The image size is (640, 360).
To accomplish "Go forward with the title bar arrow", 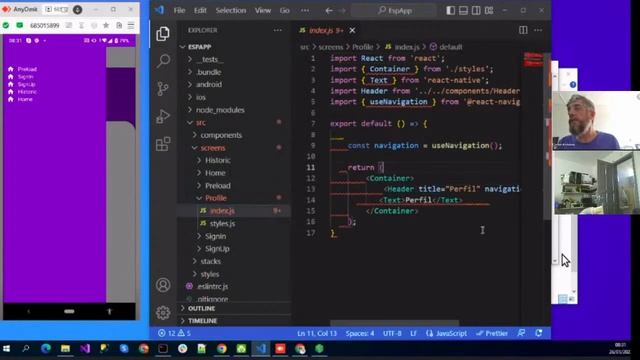I will point(342,11).
